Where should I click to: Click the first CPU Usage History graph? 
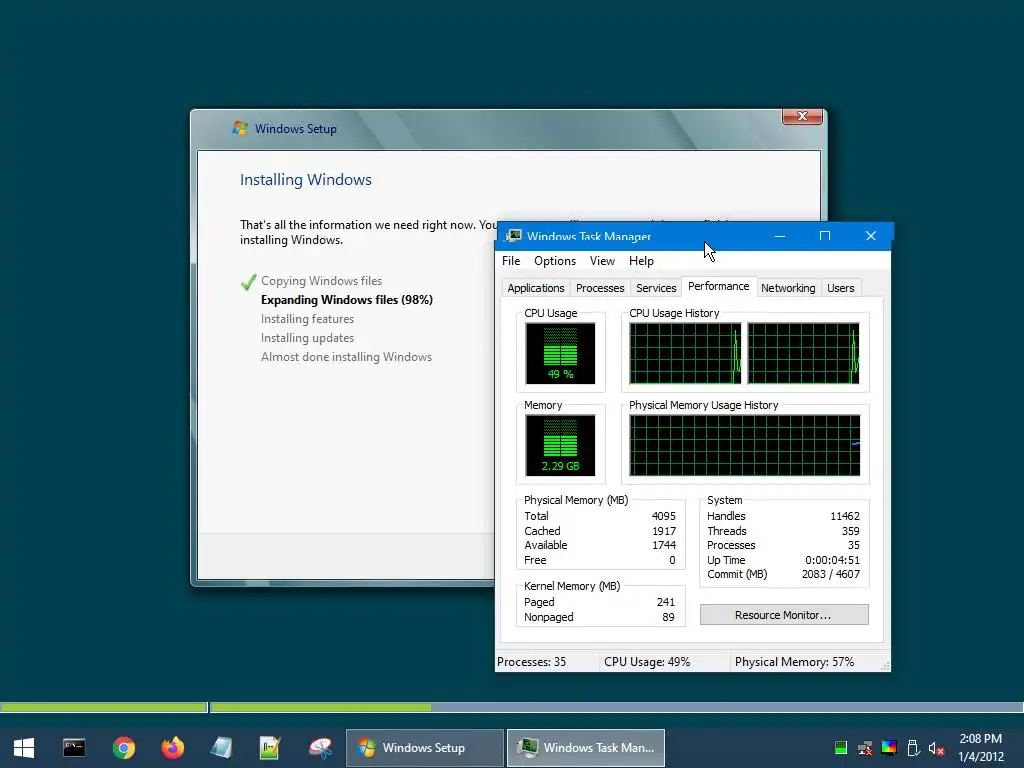pyautogui.click(x=685, y=353)
